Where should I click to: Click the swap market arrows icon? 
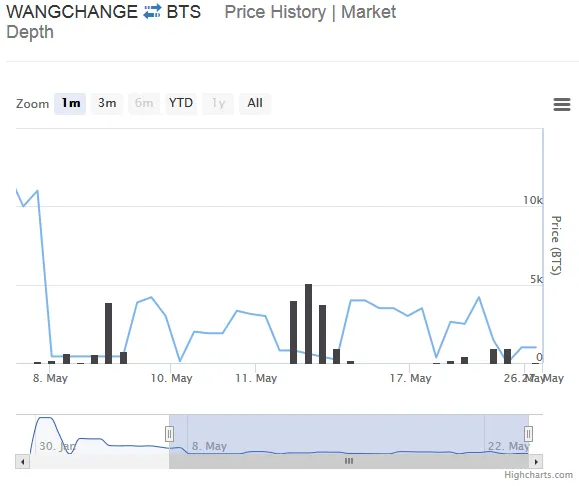tap(152, 11)
